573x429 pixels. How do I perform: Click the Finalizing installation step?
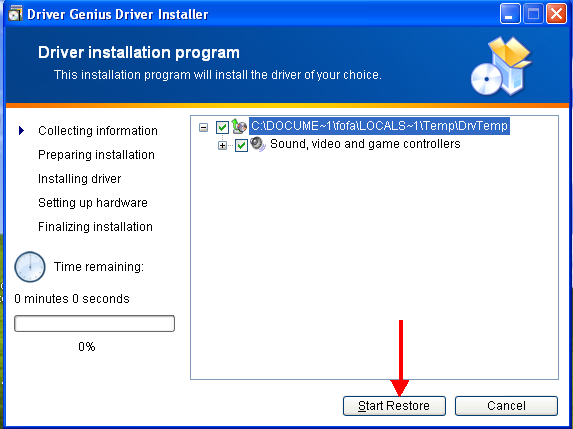95,227
